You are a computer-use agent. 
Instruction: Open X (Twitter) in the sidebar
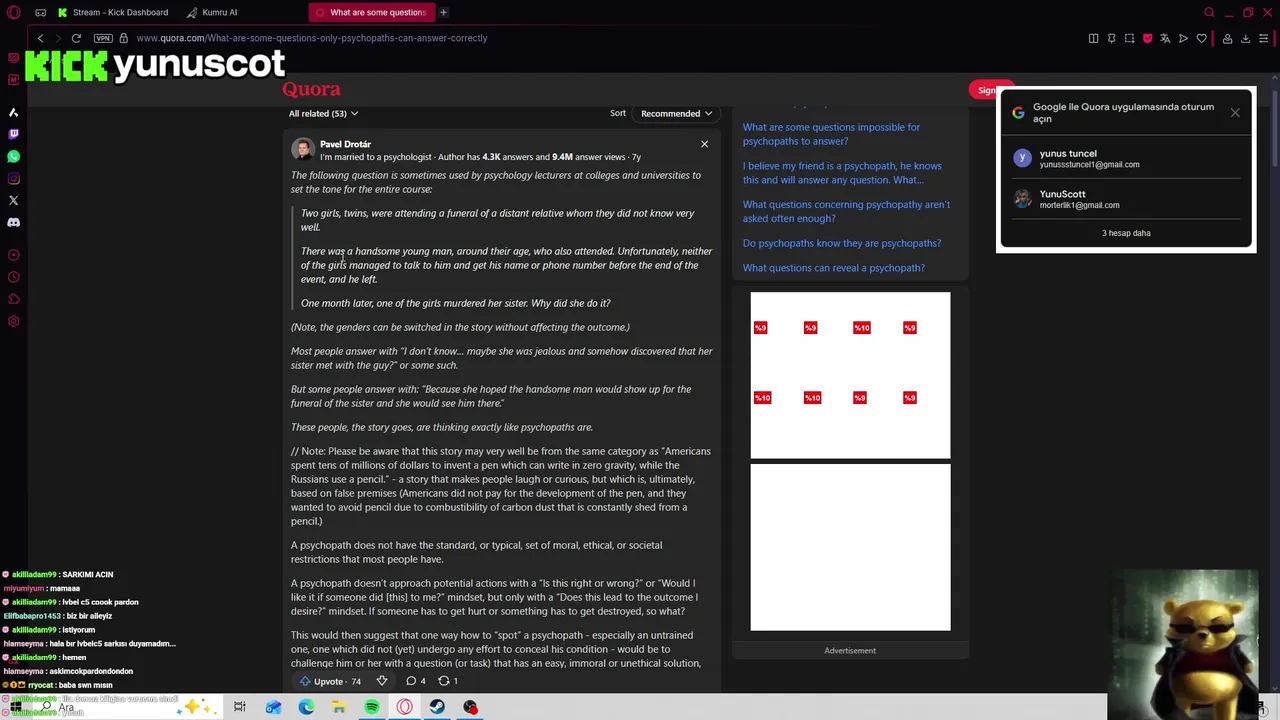tap(13, 200)
